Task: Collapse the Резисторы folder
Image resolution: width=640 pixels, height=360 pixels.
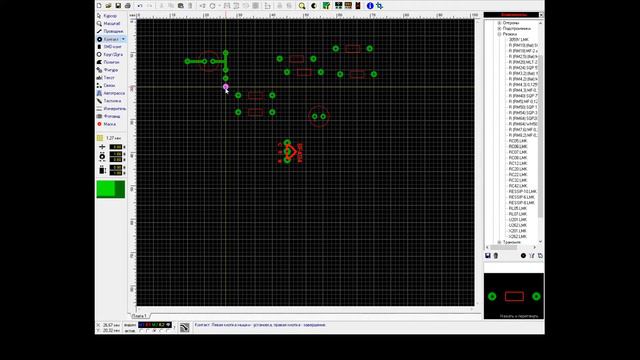Action: click(499, 34)
